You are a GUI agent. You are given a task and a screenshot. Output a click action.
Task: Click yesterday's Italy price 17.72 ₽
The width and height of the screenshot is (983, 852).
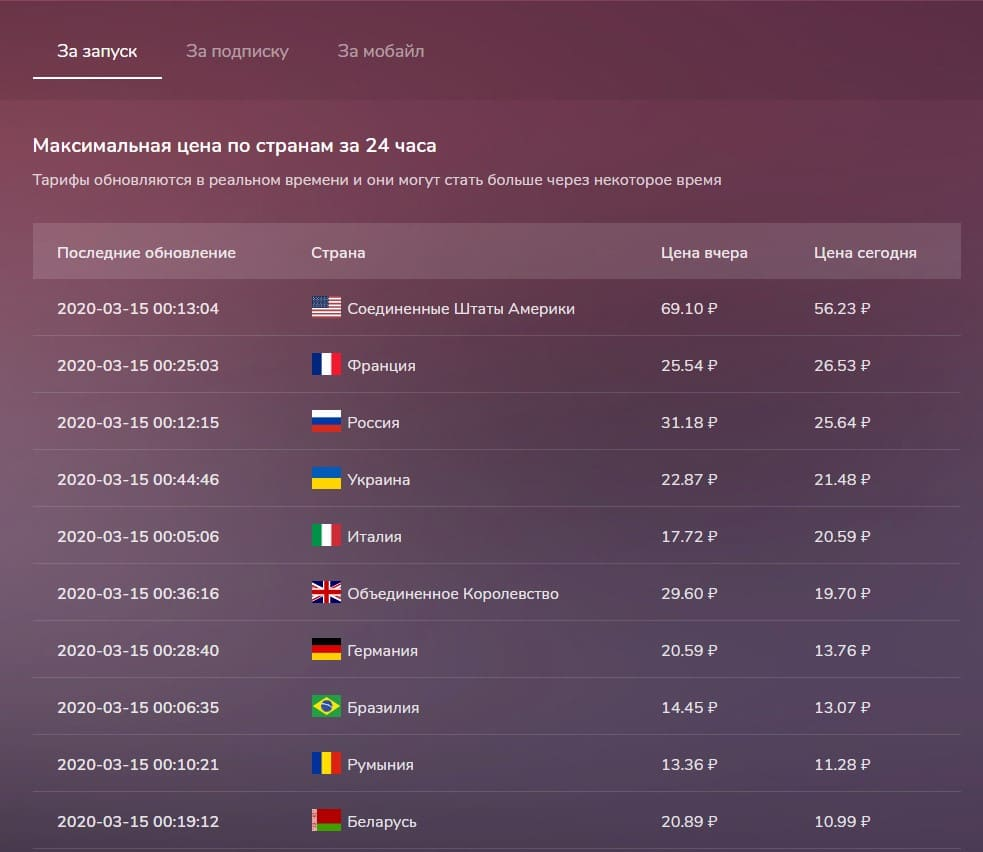click(689, 537)
